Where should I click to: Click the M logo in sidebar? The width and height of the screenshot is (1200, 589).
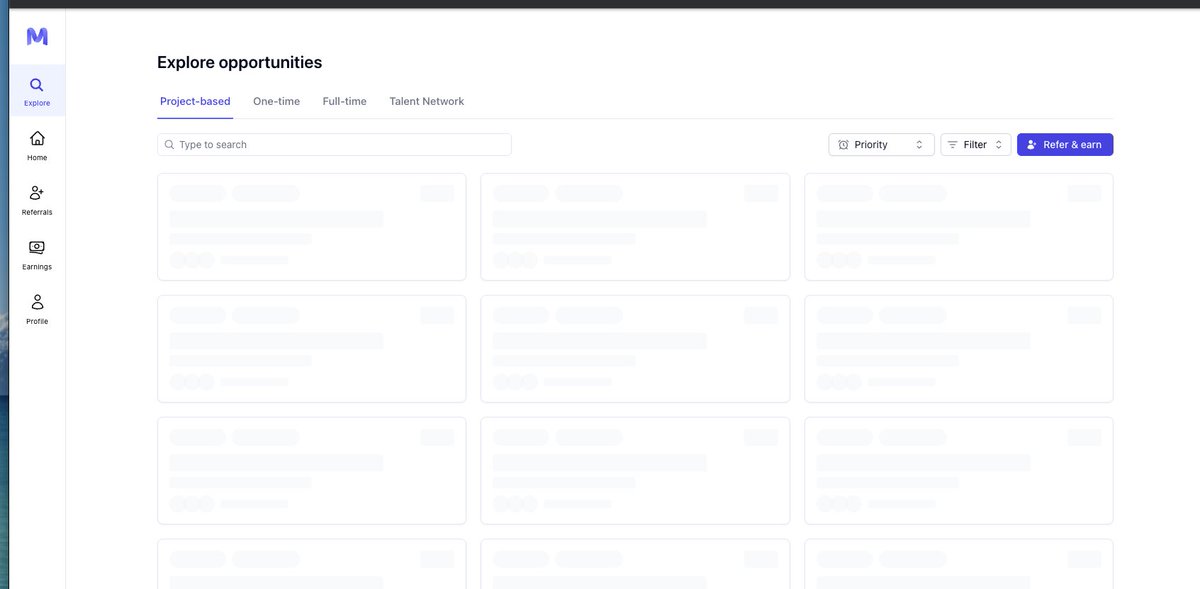(x=37, y=37)
